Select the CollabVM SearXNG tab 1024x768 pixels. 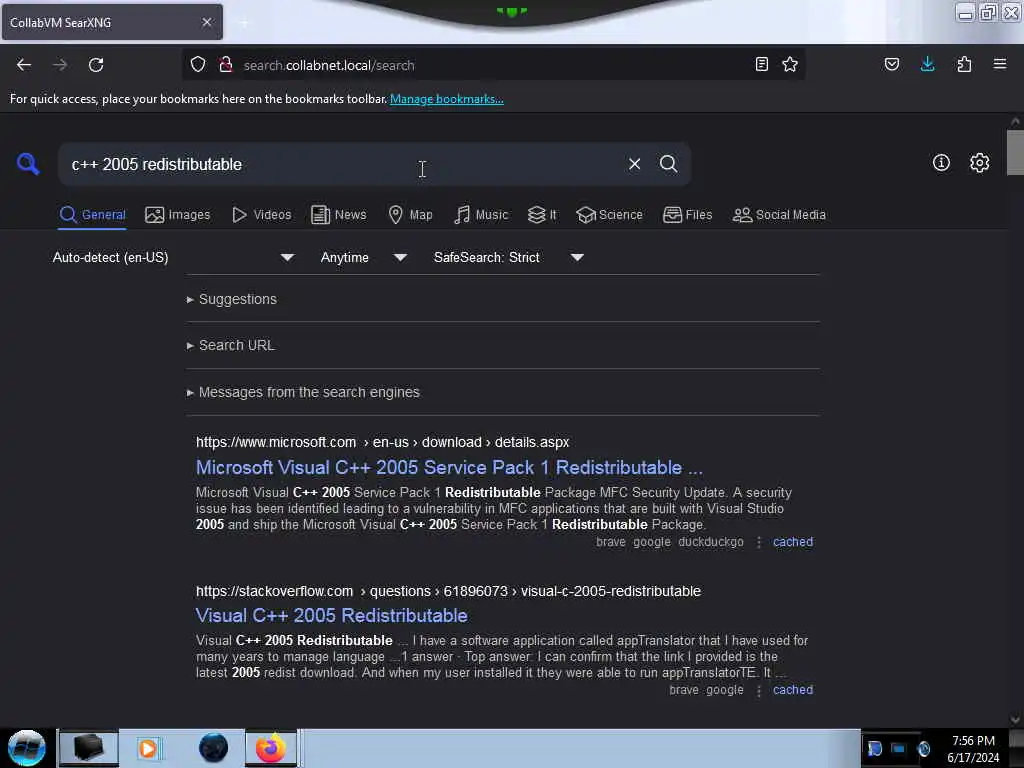112,22
